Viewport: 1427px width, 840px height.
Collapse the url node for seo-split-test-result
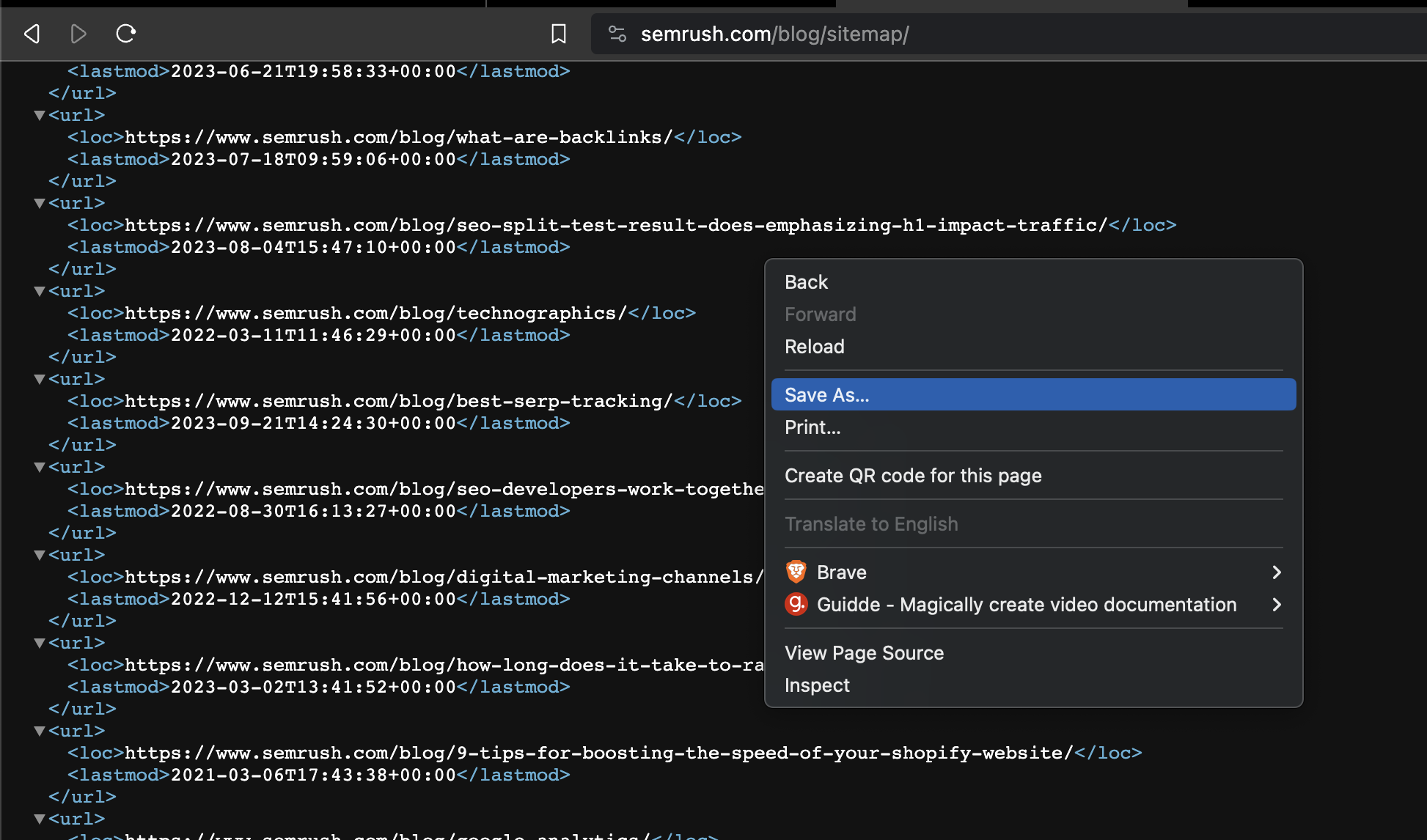click(x=40, y=203)
